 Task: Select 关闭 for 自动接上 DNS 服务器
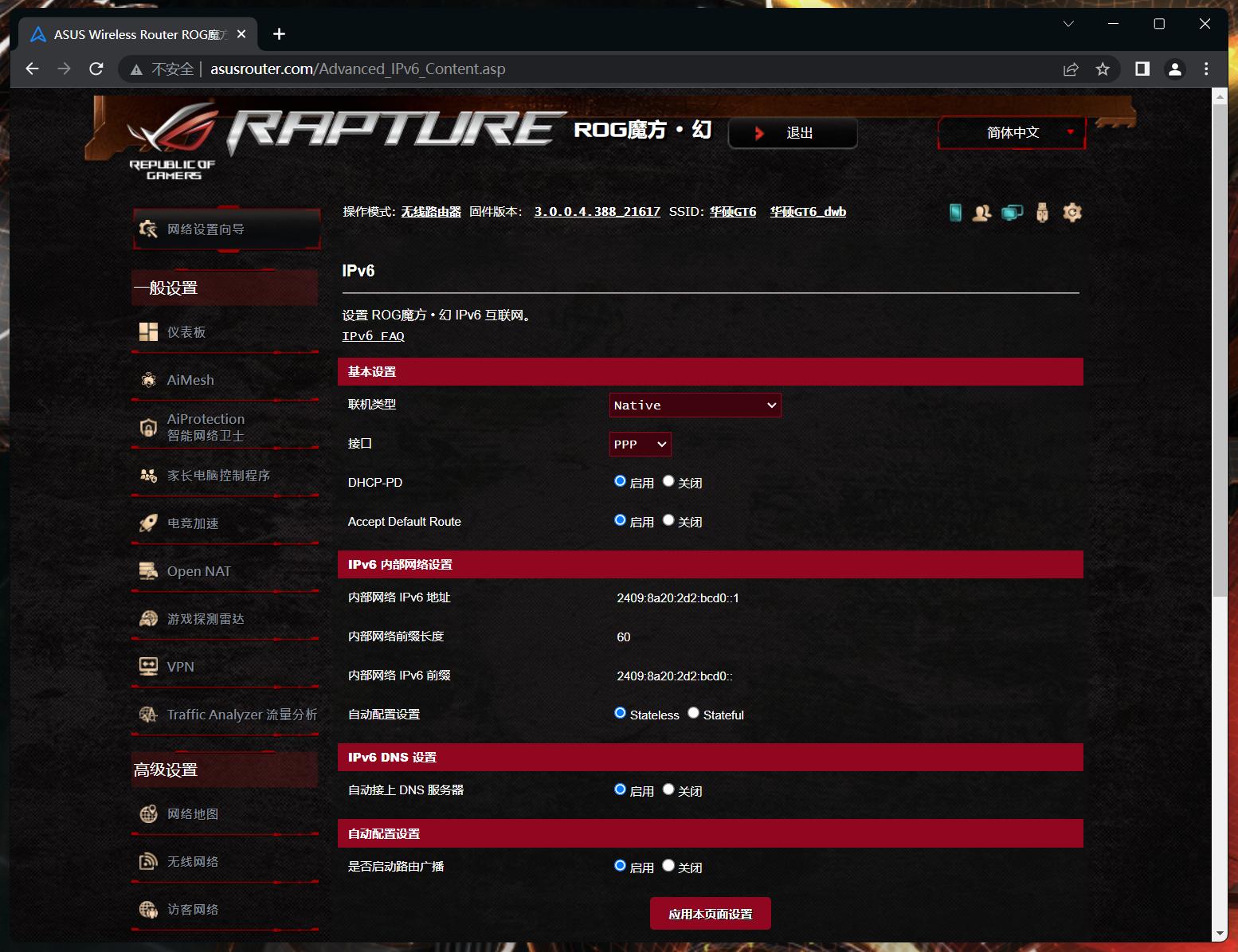point(668,789)
